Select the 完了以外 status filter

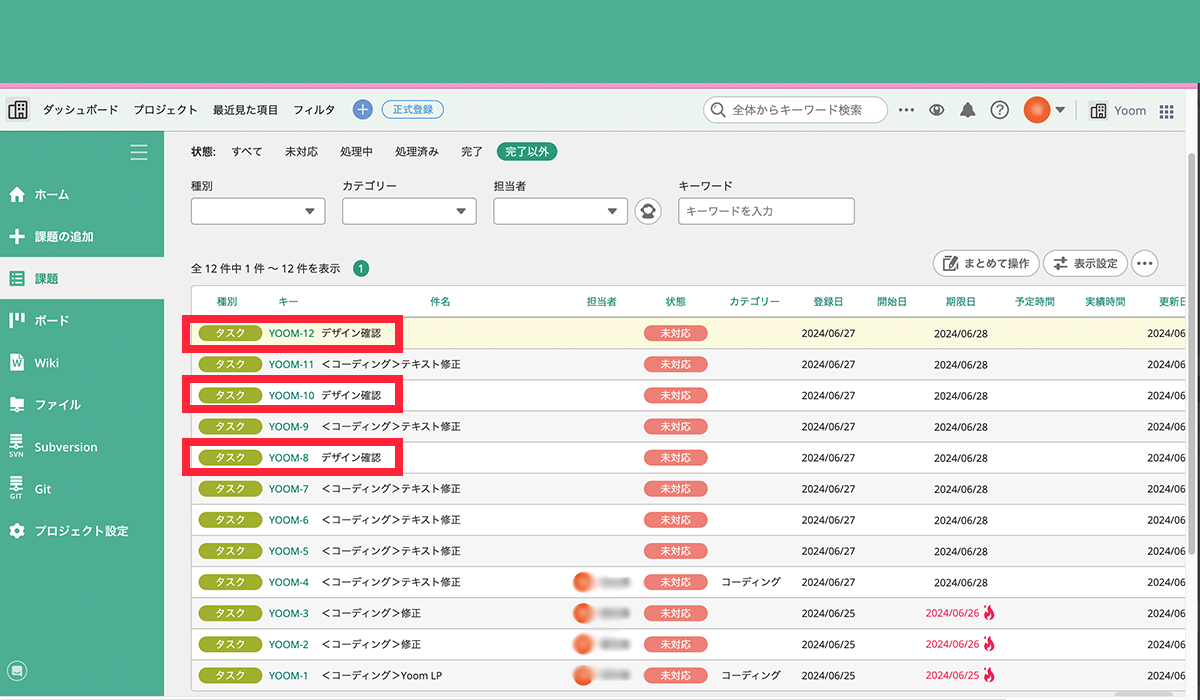click(527, 152)
